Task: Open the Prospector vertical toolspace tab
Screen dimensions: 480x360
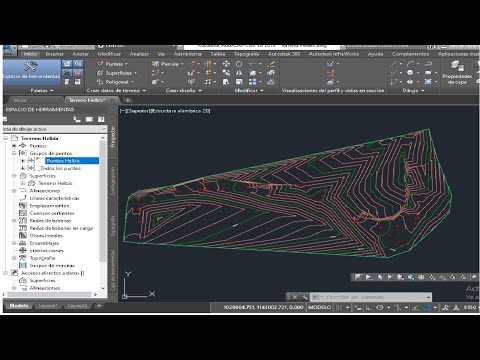Action: (x=113, y=137)
